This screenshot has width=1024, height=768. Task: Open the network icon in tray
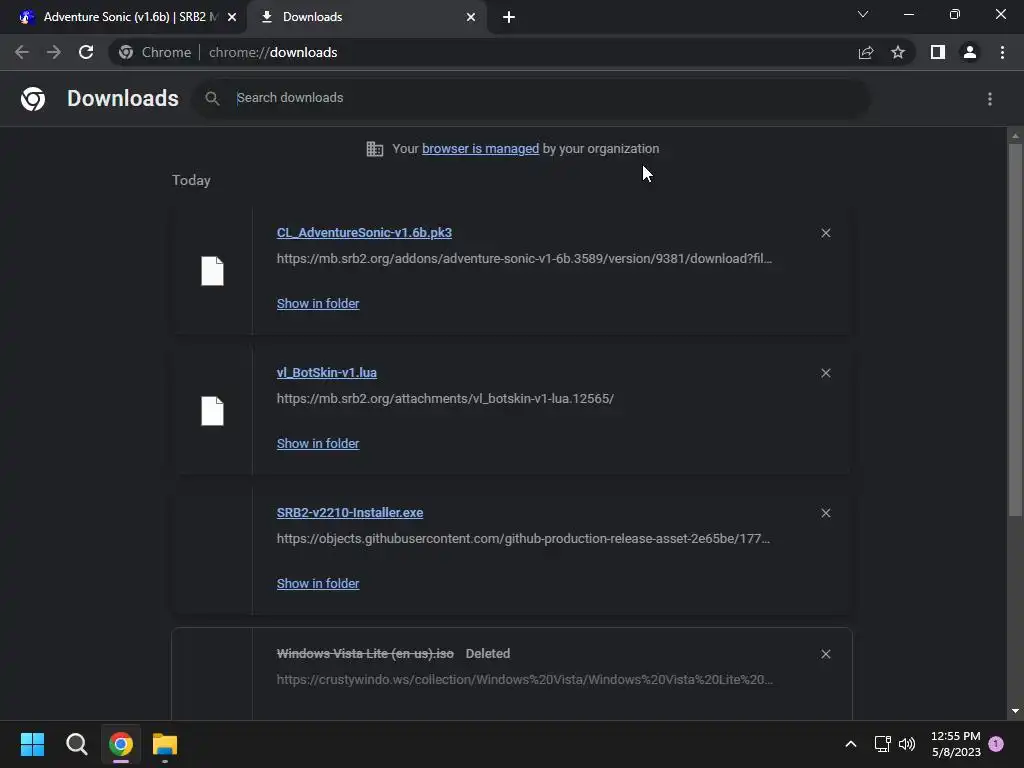[x=882, y=744]
